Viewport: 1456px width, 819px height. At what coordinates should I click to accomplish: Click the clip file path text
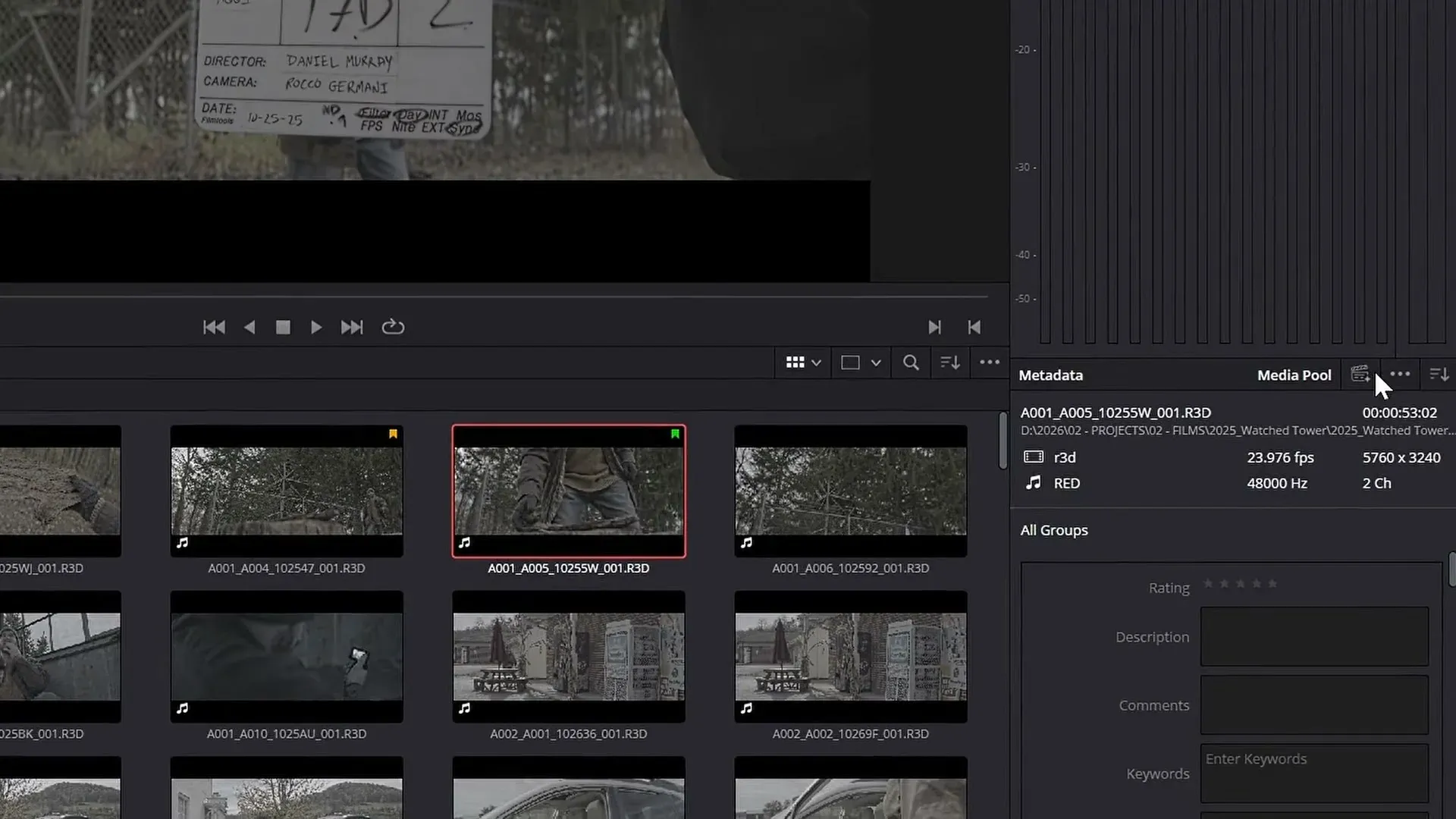(x=1238, y=430)
